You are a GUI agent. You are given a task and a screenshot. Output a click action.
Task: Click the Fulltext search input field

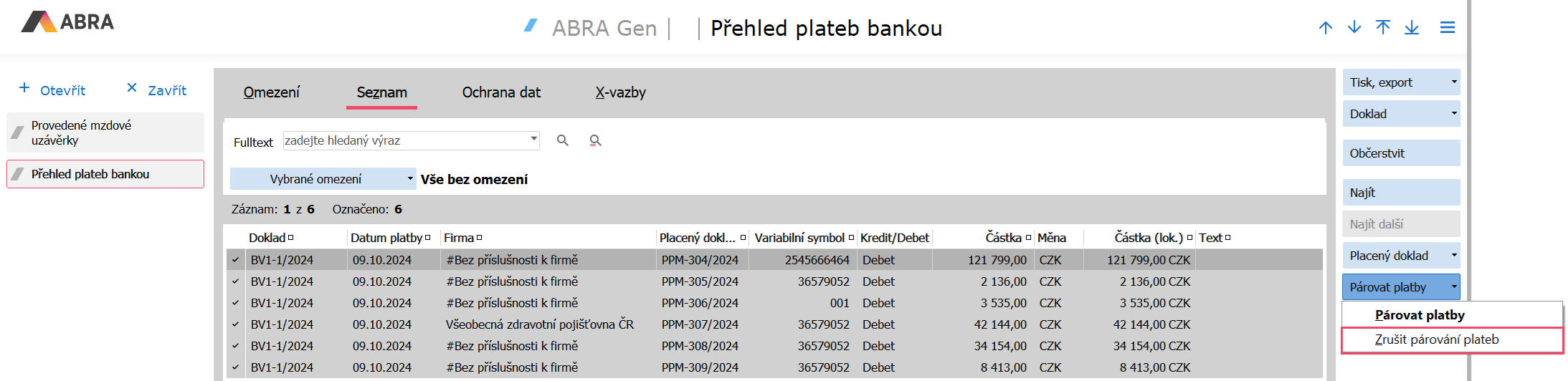click(405, 140)
